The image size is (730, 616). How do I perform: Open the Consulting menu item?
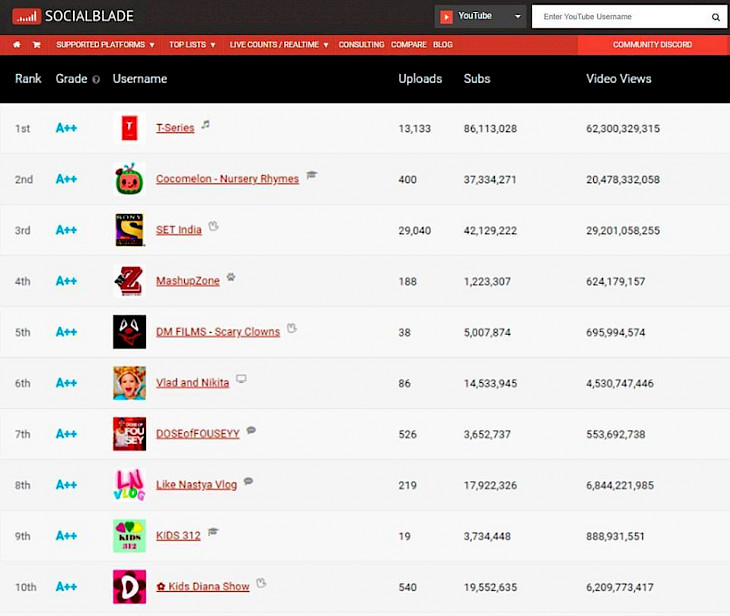361,45
